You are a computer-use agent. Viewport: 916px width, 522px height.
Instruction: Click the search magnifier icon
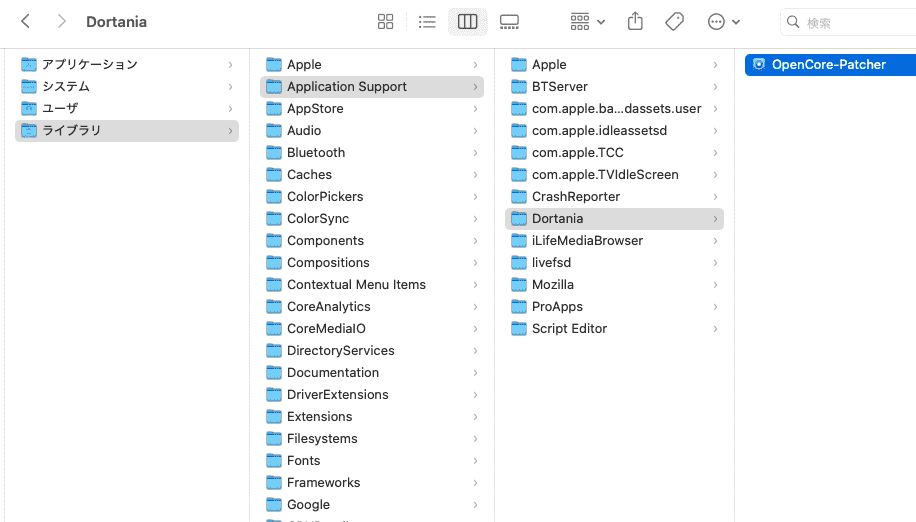[793, 22]
